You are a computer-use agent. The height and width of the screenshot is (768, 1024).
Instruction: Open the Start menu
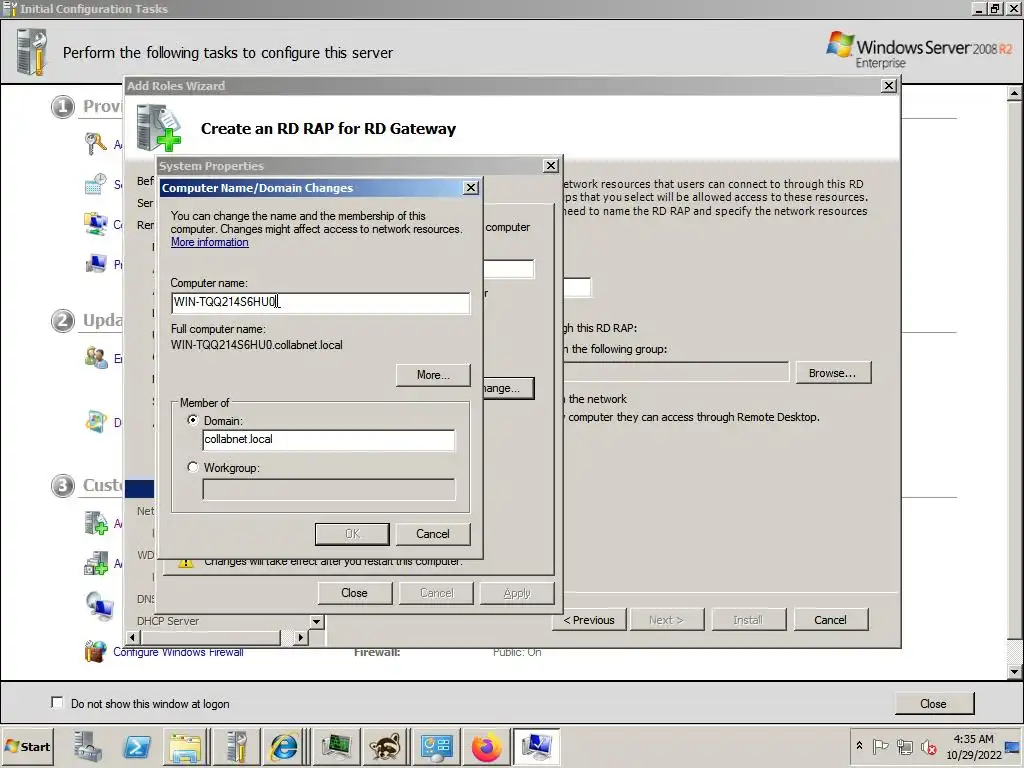27,746
